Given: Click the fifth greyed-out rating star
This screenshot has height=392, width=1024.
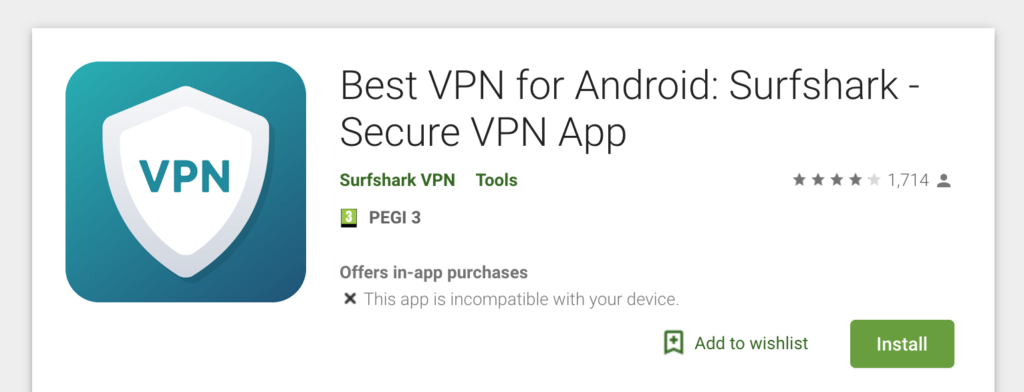Looking at the screenshot, I should tap(874, 180).
